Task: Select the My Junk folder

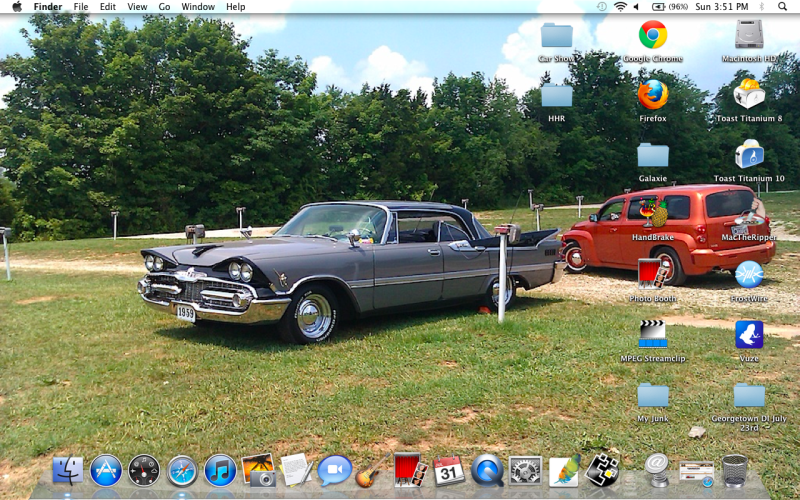Action: 653,395
